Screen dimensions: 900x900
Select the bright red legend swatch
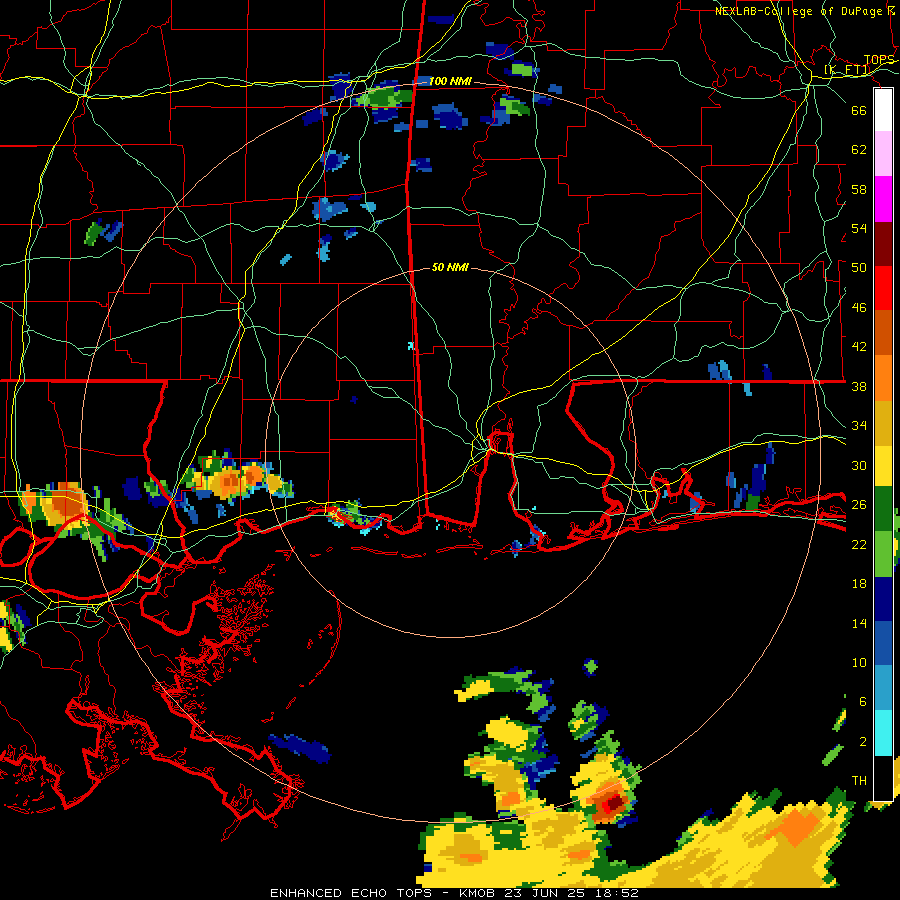point(883,288)
